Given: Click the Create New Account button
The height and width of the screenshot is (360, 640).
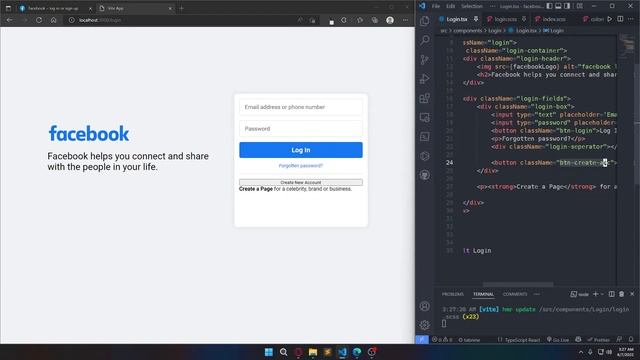Looking at the screenshot, I should [x=301, y=182].
